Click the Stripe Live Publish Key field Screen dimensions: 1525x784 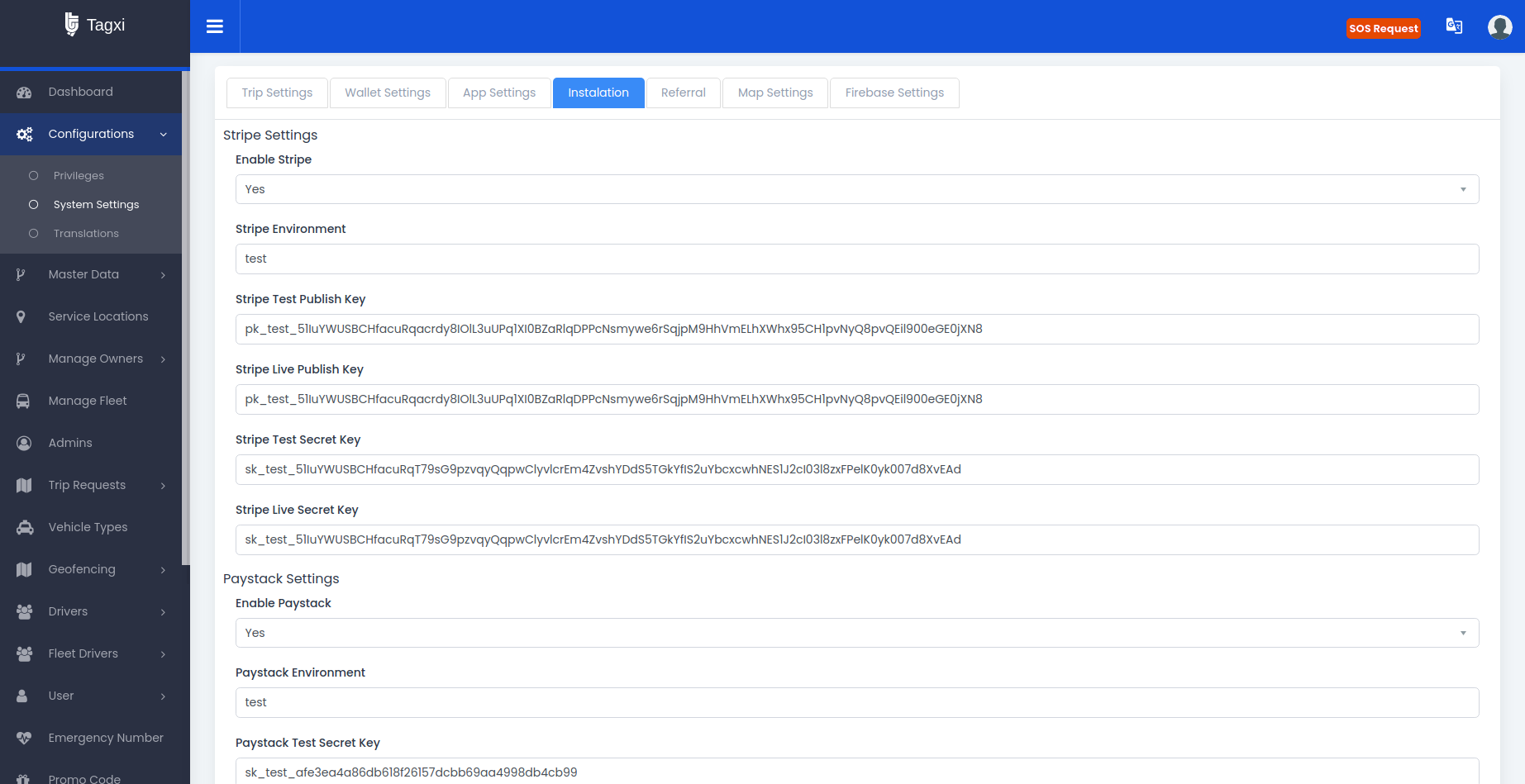pyautogui.click(x=857, y=399)
